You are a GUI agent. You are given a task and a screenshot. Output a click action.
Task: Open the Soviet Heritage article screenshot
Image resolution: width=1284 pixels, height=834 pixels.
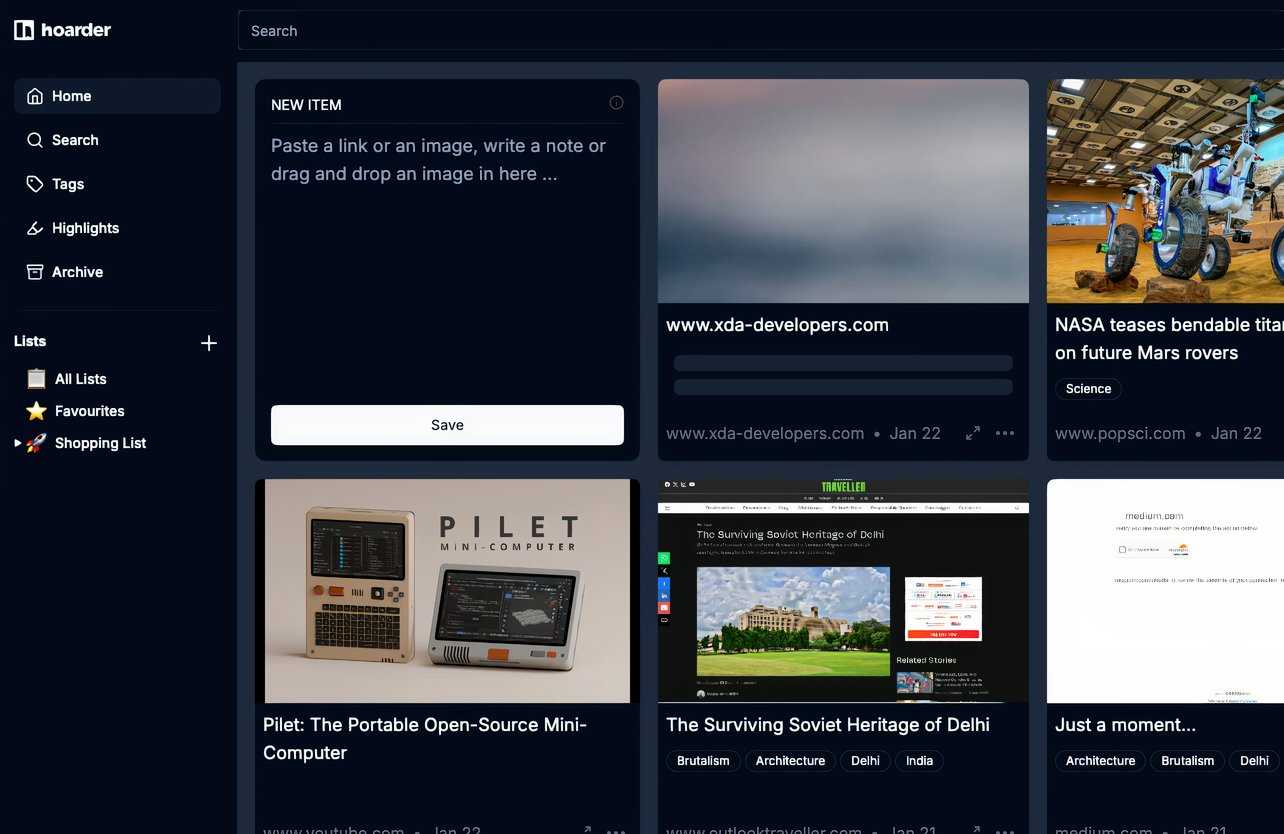click(843, 591)
